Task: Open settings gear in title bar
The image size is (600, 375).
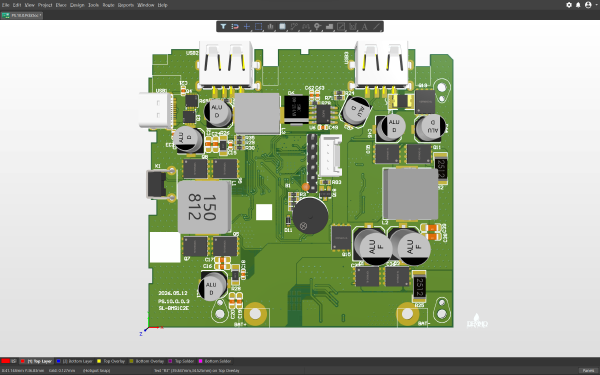Action: (x=569, y=5)
